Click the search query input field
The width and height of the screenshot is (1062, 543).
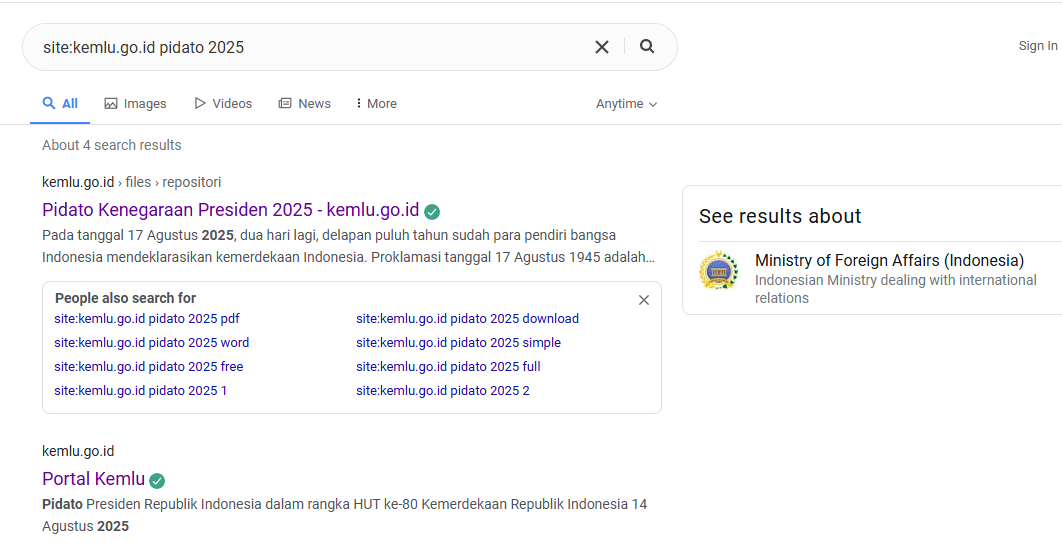coord(310,47)
